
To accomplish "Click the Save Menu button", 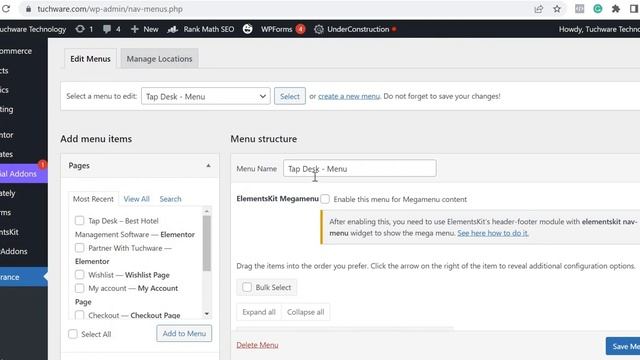I will click(623, 346).
